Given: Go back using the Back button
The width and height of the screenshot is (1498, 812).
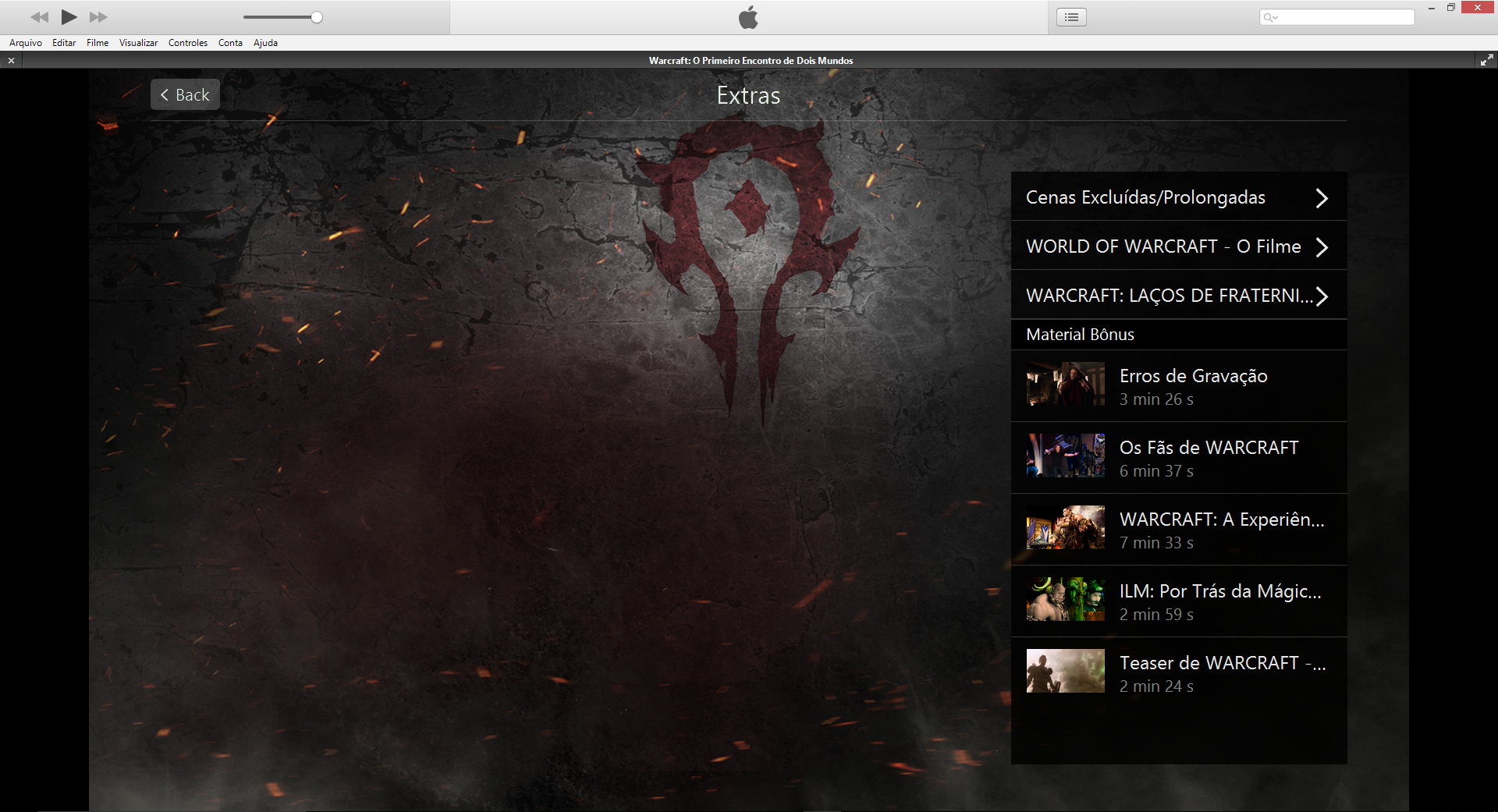Looking at the screenshot, I should click(x=185, y=94).
